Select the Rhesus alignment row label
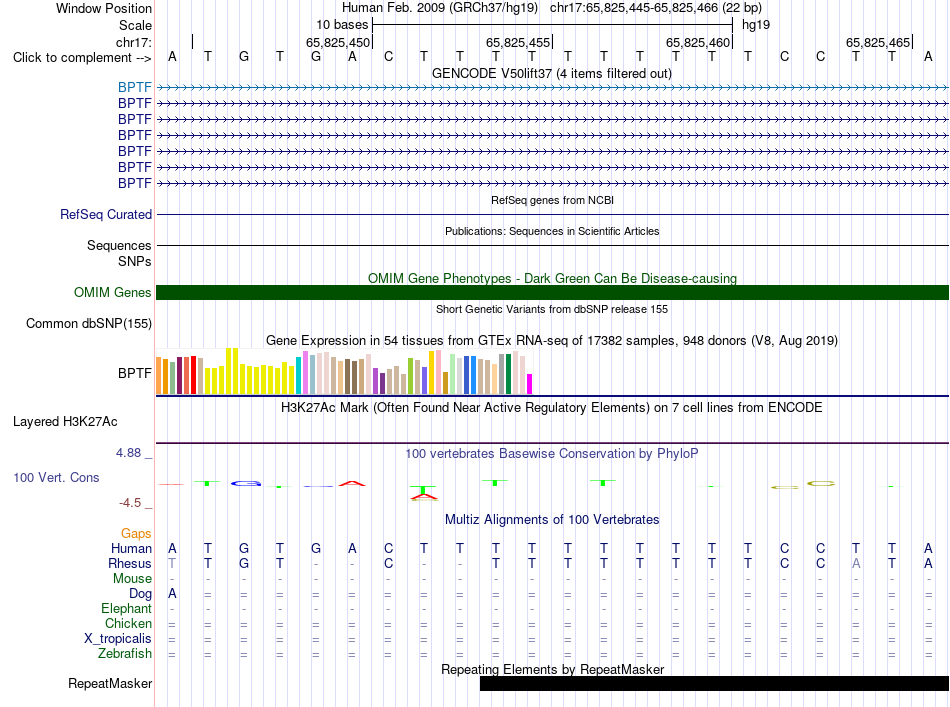The height and width of the screenshot is (707, 950). click(130, 563)
